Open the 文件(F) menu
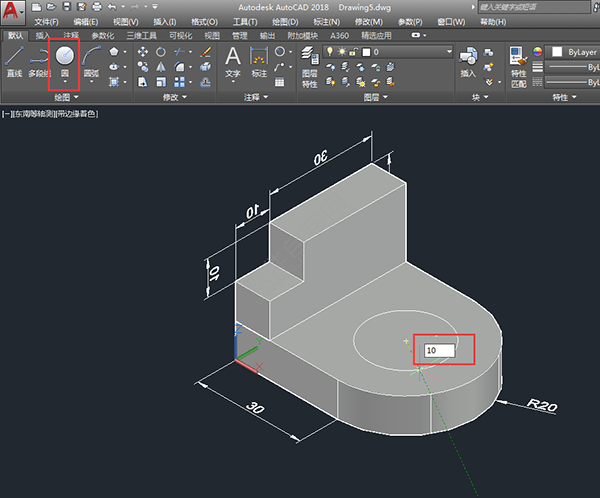The width and height of the screenshot is (600, 498). [x=46, y=21]
